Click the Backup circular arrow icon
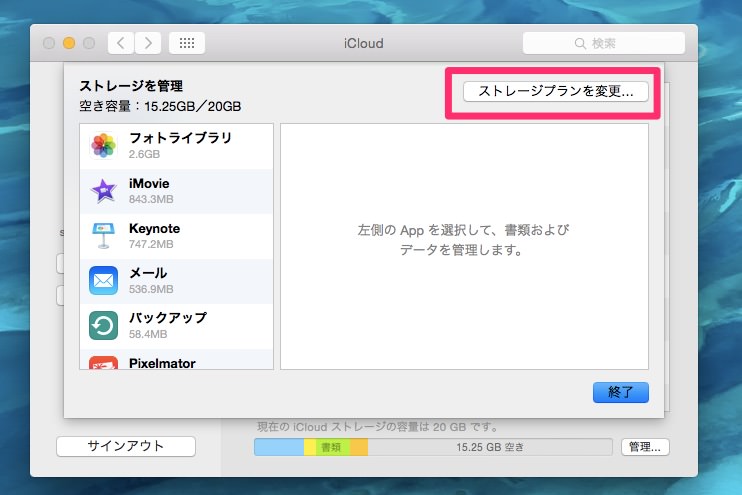 (103, 325)
